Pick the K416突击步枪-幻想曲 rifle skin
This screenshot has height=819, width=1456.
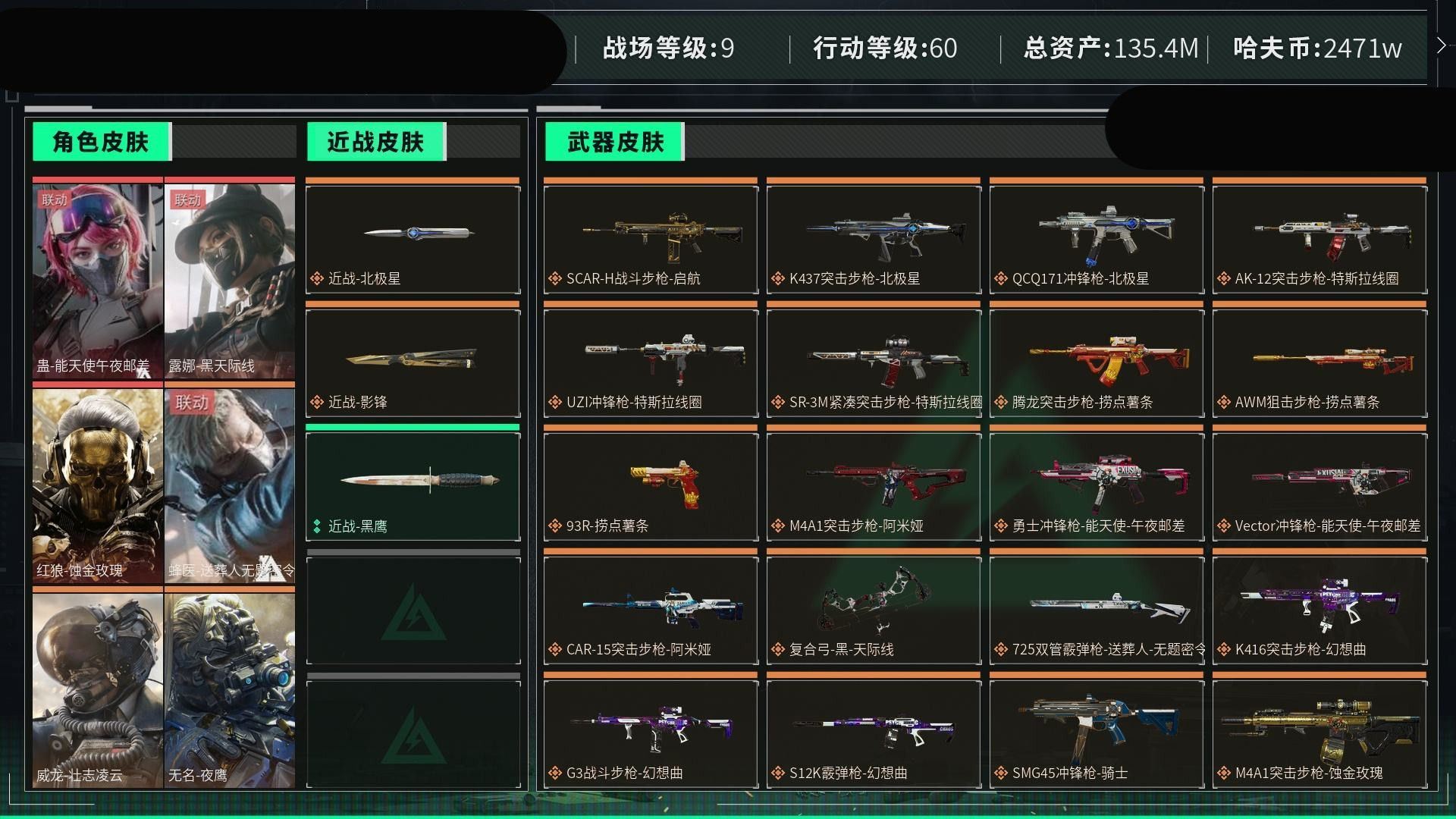(1319, 610)
